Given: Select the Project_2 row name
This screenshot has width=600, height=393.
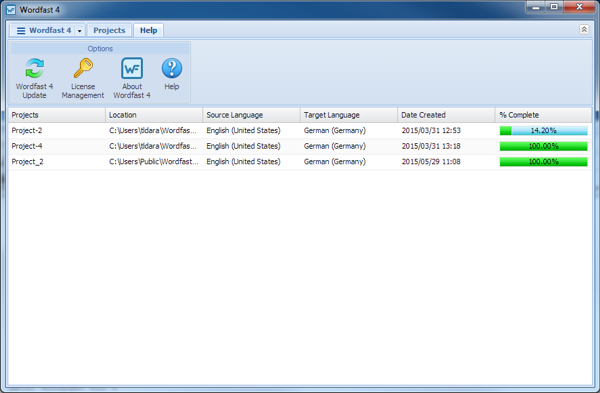Looking at the screenshot, I should click(x=28, y=162).
